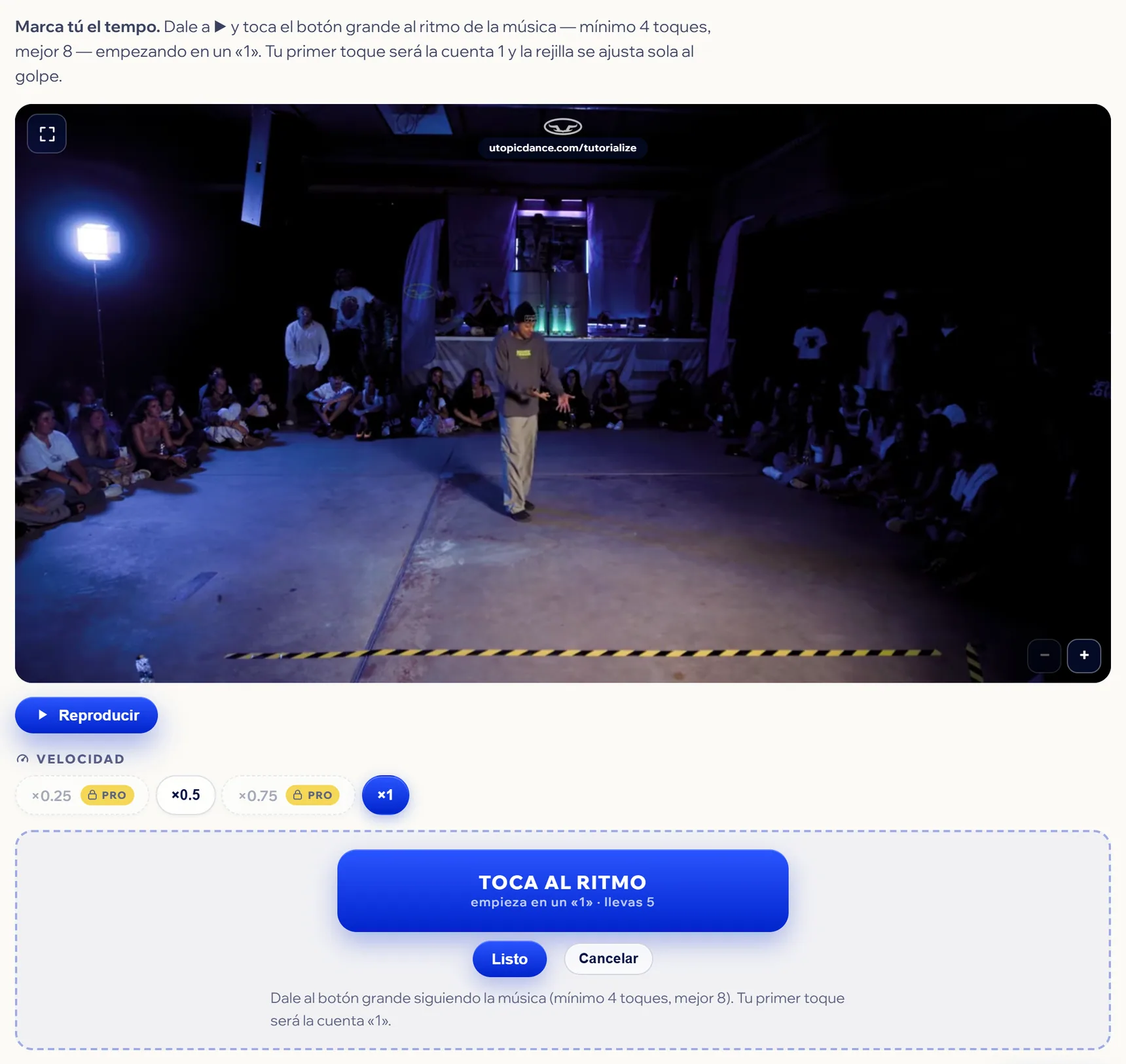Select the ×0.25 PRO speed option
The height and width of the screenshot is (1064, 1126).
(82, 795)
